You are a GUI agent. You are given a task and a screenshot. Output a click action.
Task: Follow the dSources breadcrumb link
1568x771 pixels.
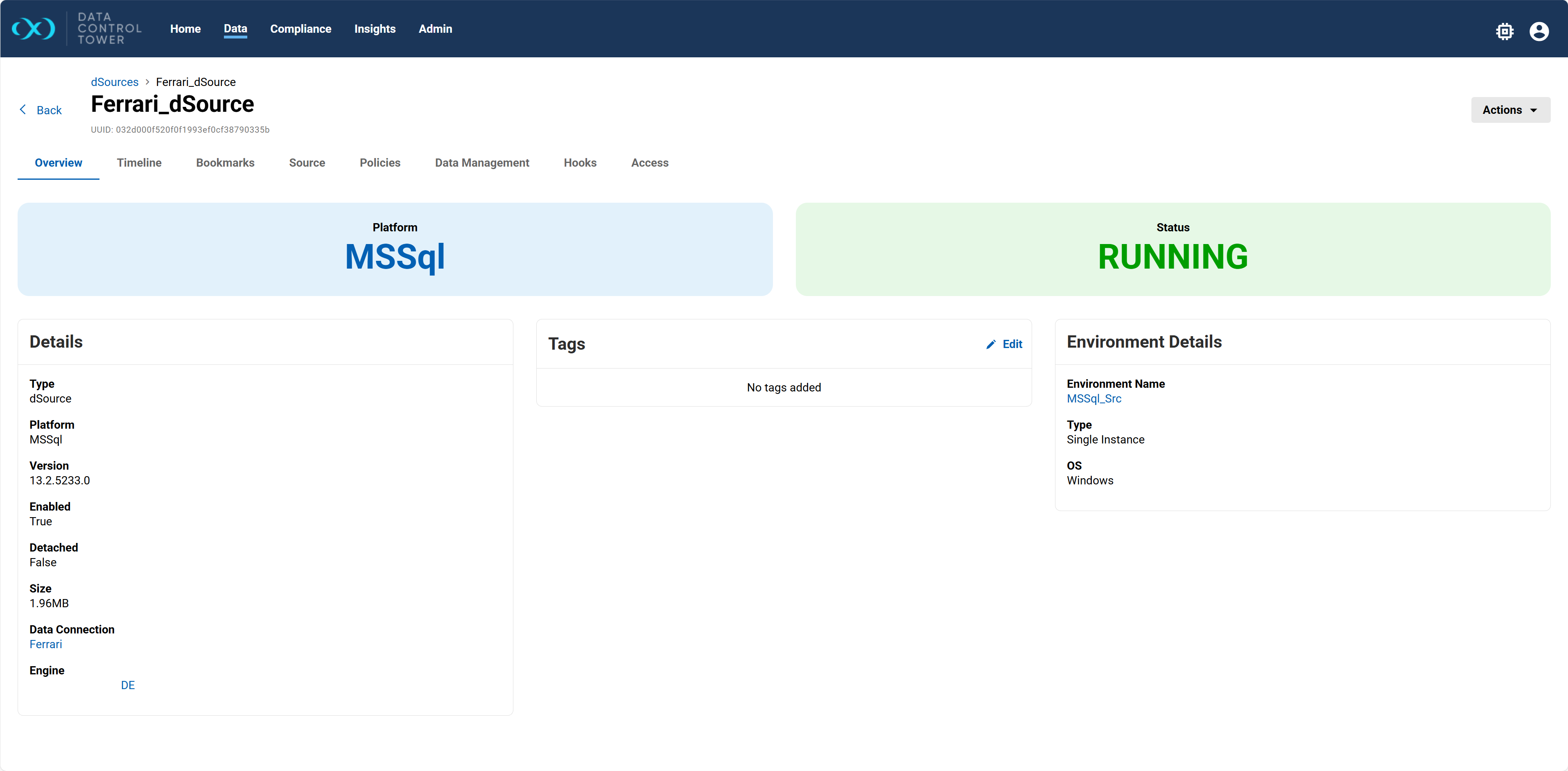[115, 81]
